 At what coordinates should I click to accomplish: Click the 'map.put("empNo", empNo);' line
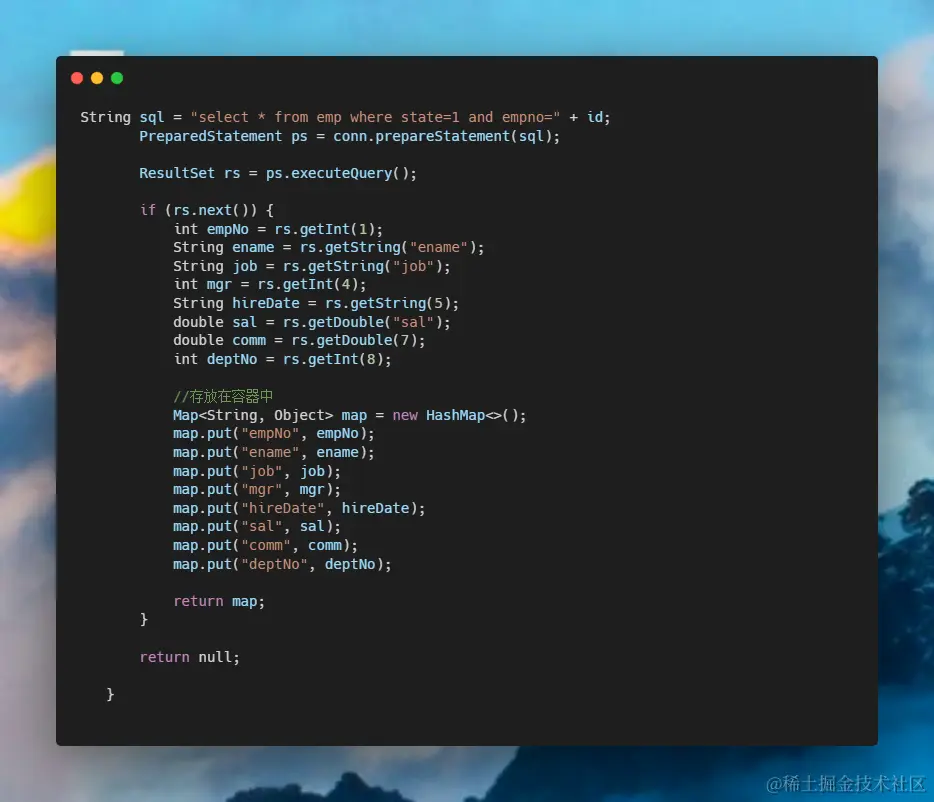[x=274, y=434]
